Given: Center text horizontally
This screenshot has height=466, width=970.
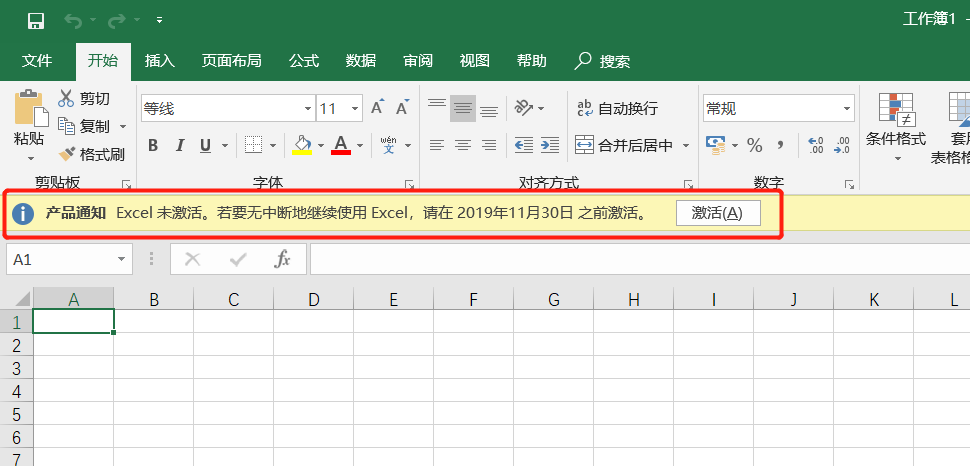Looking at the screenshot, I should pyautogui.click(x=463, y=146).
